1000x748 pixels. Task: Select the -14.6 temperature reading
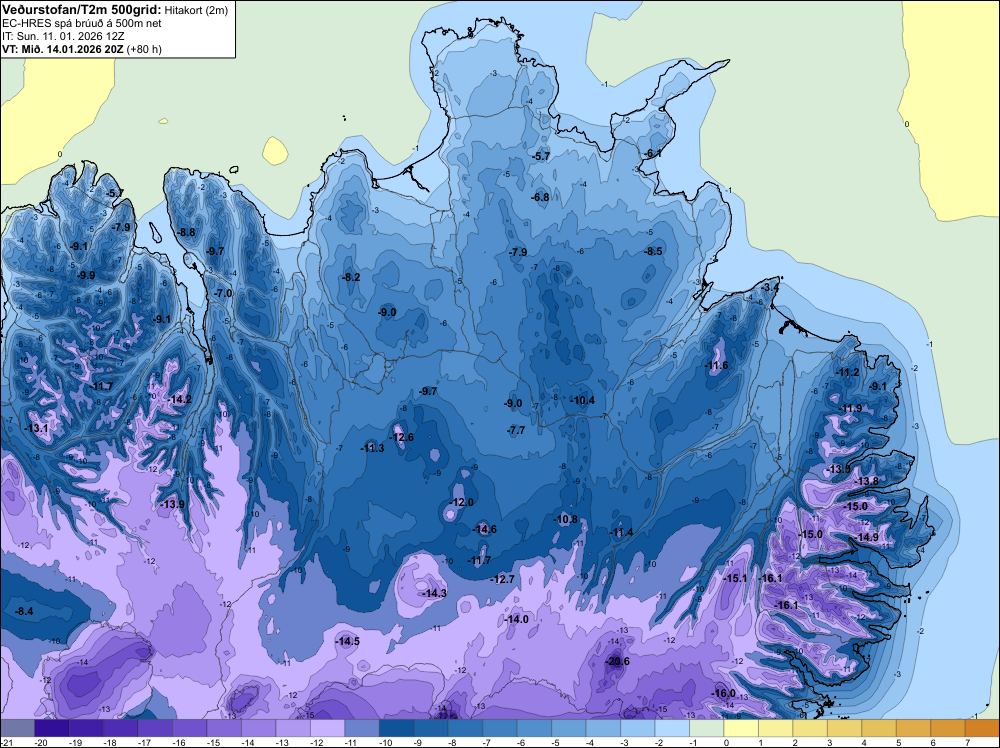pyautogui.click(x=484, y=529)
